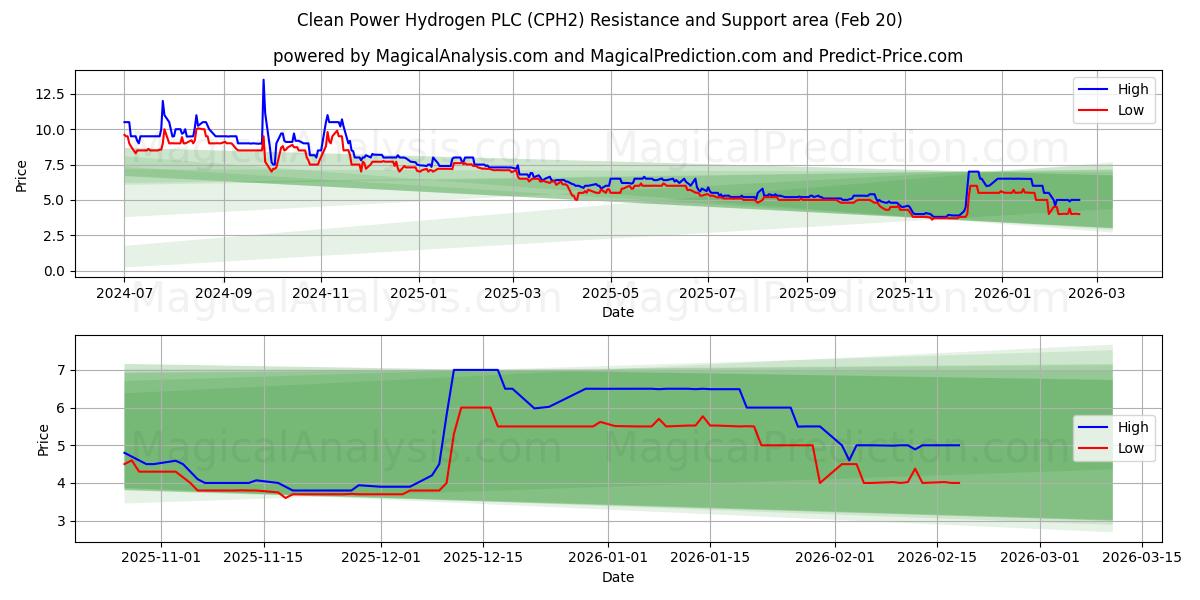Click the 2025-07 date tick label
1200x600 pixels.
point(708,295)
